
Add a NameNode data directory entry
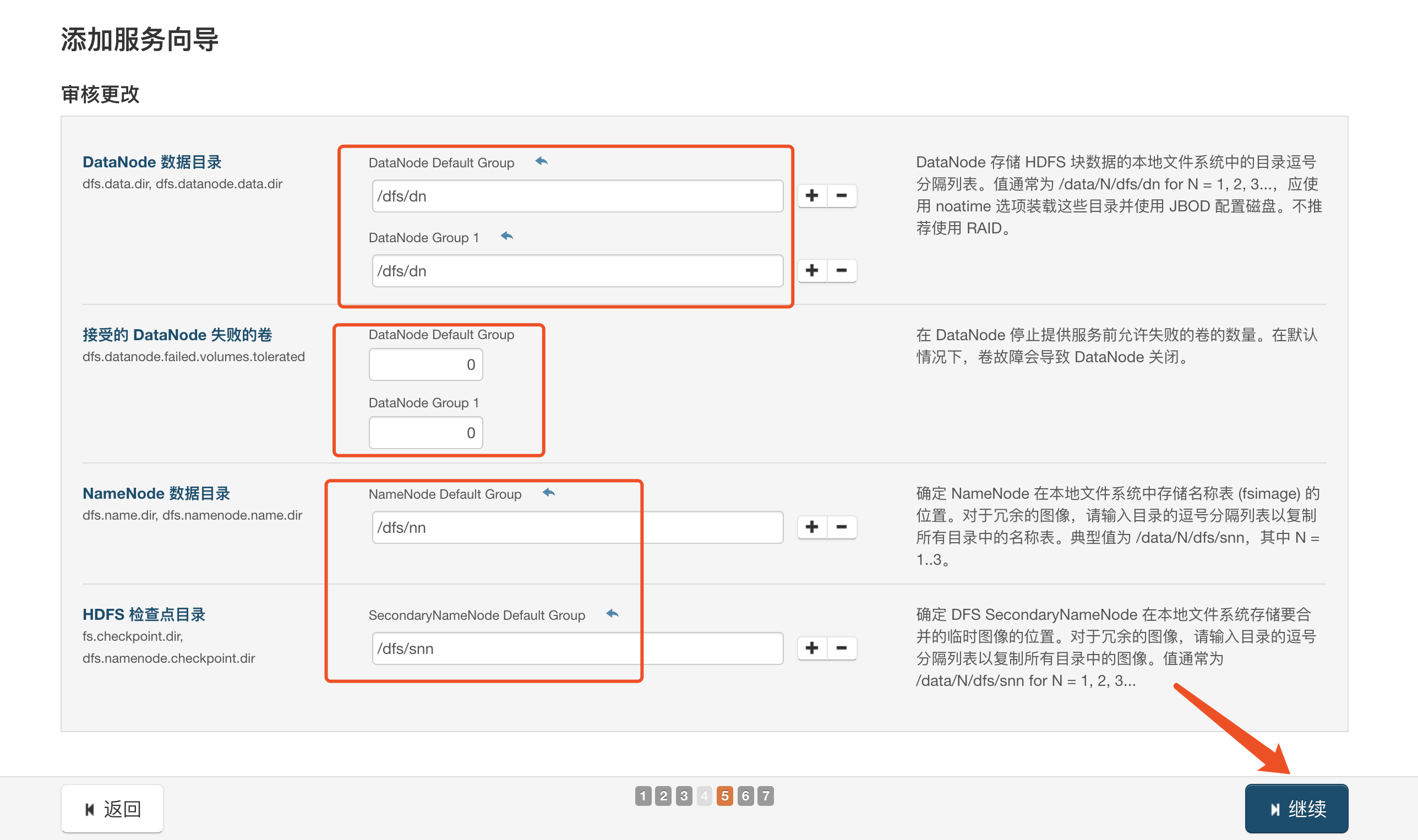pos(812,527)
